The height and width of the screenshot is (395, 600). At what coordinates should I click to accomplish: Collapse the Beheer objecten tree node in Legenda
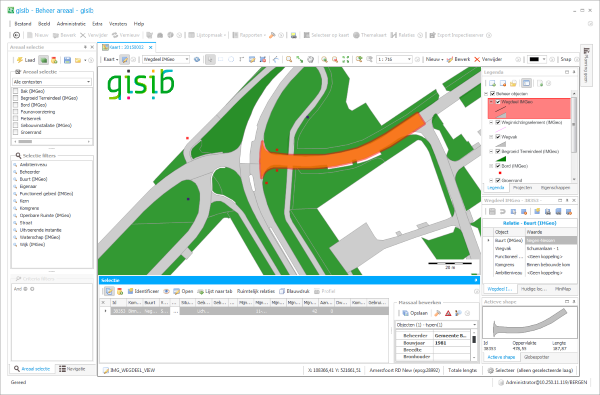pos(486,94)
